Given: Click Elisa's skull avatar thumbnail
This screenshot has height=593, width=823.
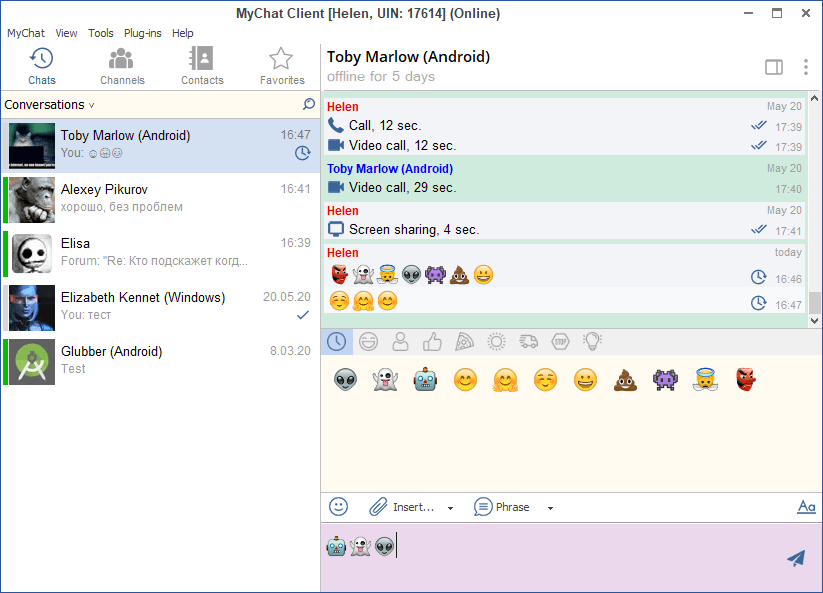Looking at the screenshot, I should [x=31, y=254].
